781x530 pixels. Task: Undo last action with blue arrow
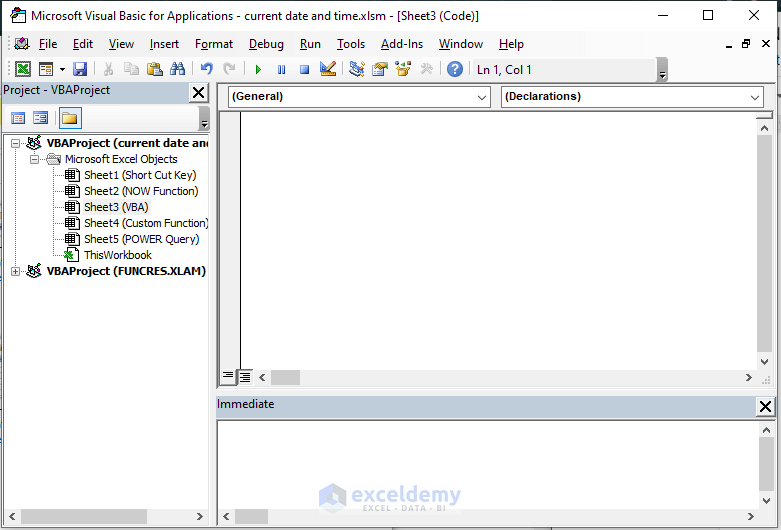pyautogui.click(x=206, y=69)
